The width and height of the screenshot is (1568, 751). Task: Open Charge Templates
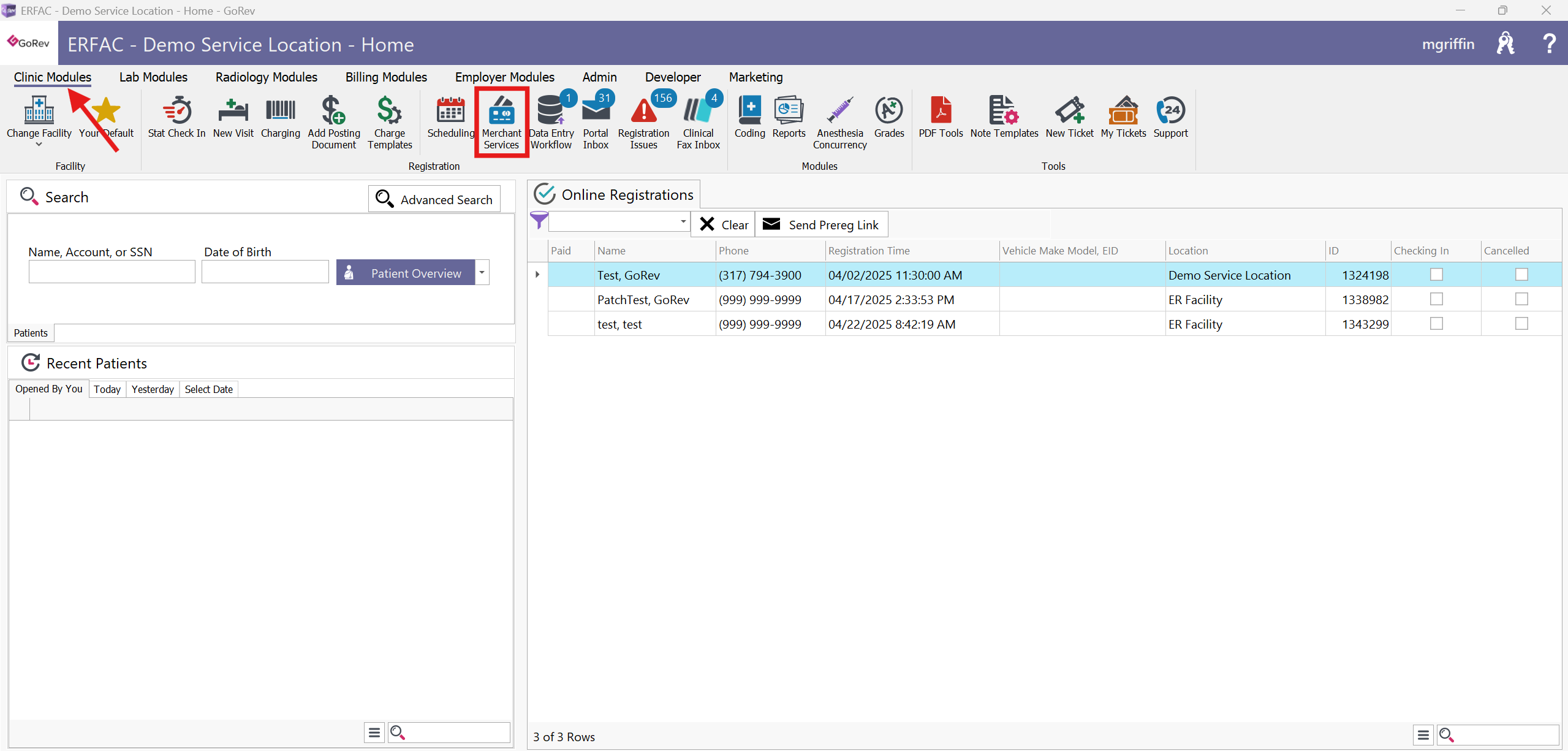tap(390, 123)
